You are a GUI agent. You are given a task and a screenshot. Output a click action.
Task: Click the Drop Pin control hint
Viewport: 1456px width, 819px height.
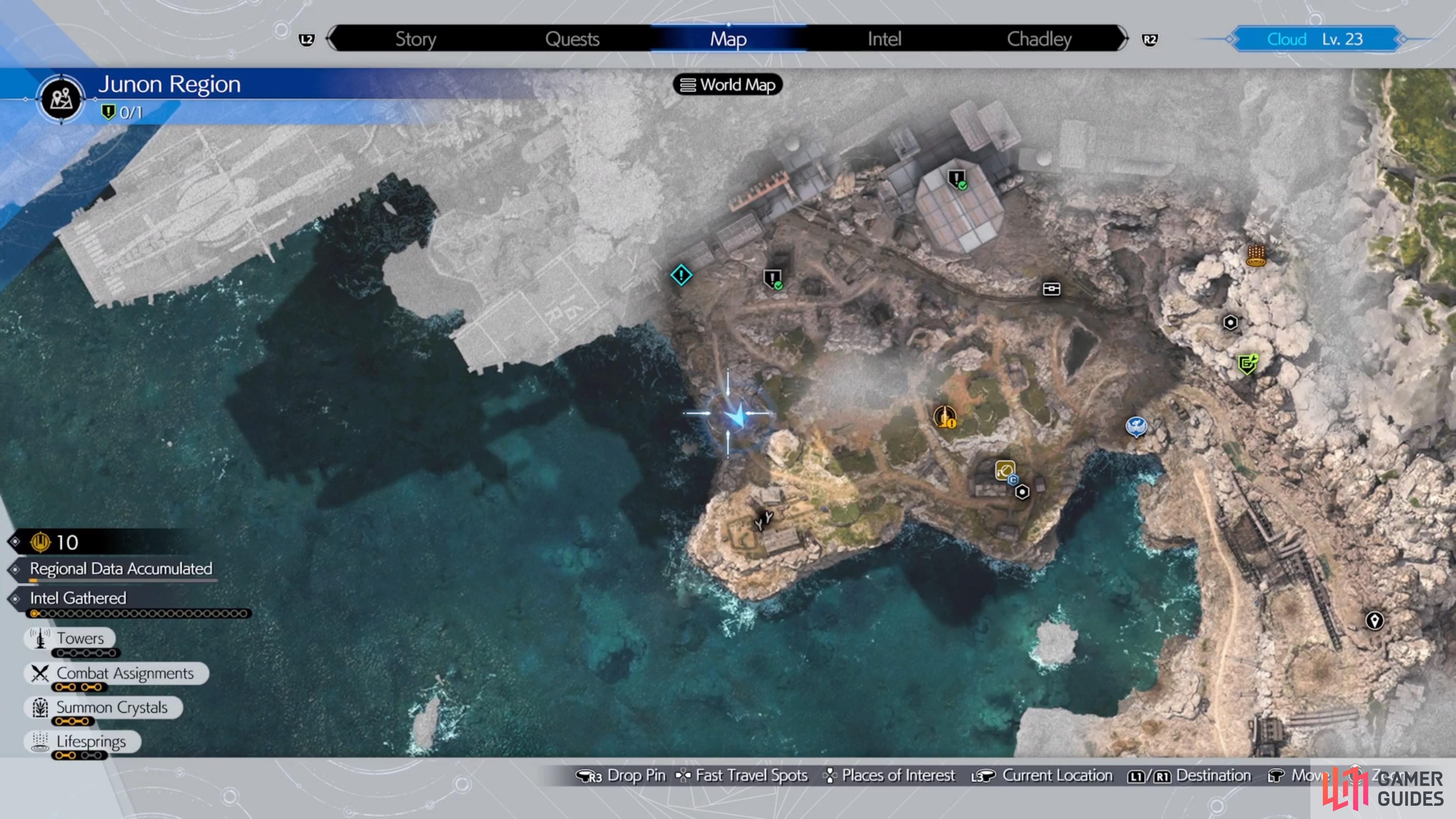[x=621, y=775]
